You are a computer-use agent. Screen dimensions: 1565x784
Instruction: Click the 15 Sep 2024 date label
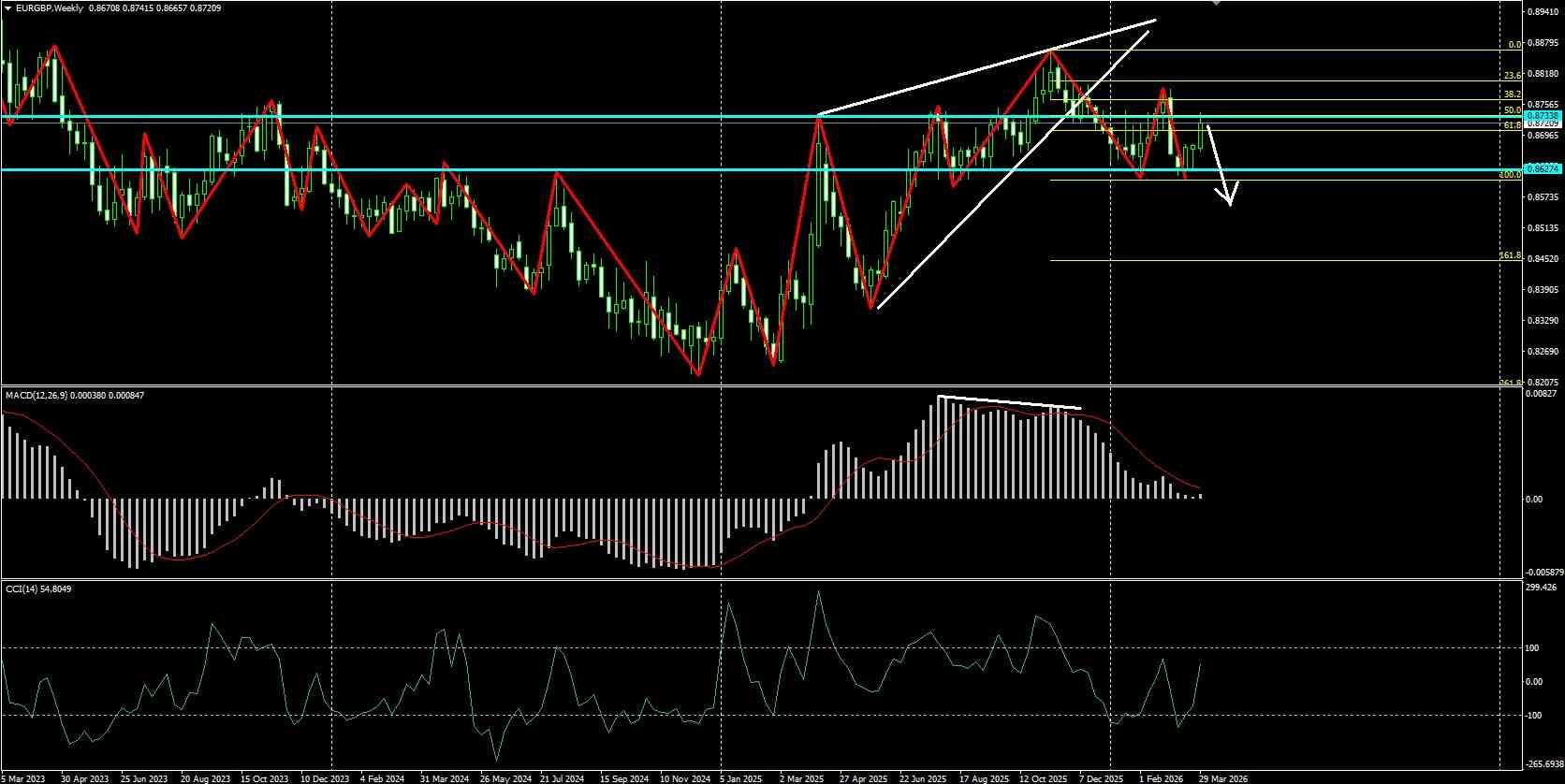[x=624, y=778]
